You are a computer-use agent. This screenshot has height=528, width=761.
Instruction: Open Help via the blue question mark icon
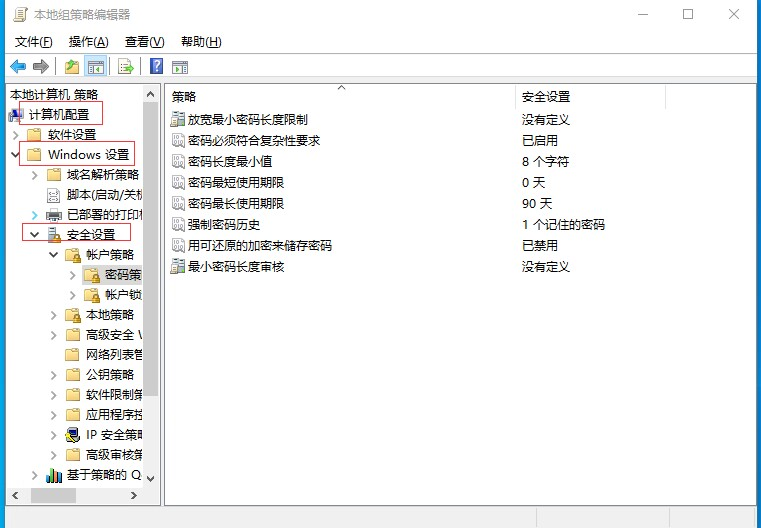coord(156,67)
